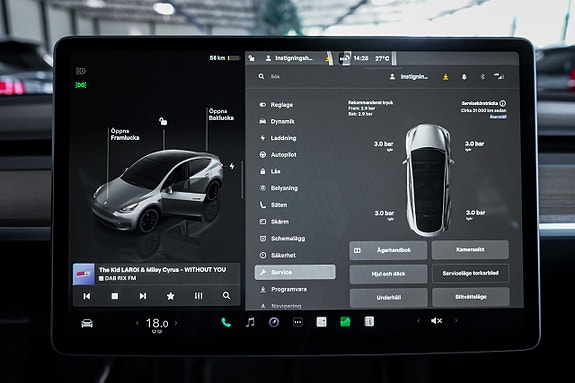
Task: Open the purple camera app icon
Action: pos(274,322)
